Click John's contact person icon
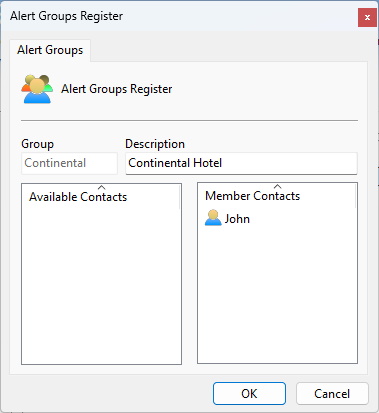This screenshot has height=413, width=379. (213, 218)
